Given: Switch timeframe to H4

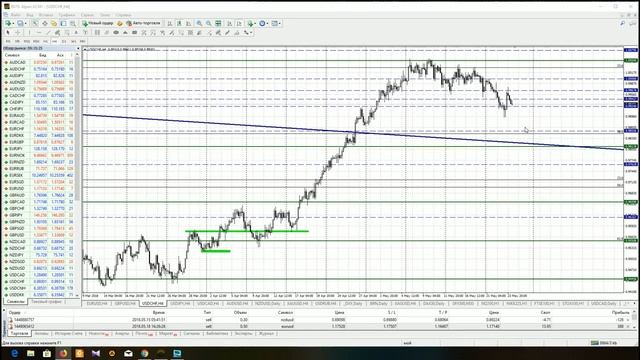Looking at the screenshot, I should (x=54, y=41).
